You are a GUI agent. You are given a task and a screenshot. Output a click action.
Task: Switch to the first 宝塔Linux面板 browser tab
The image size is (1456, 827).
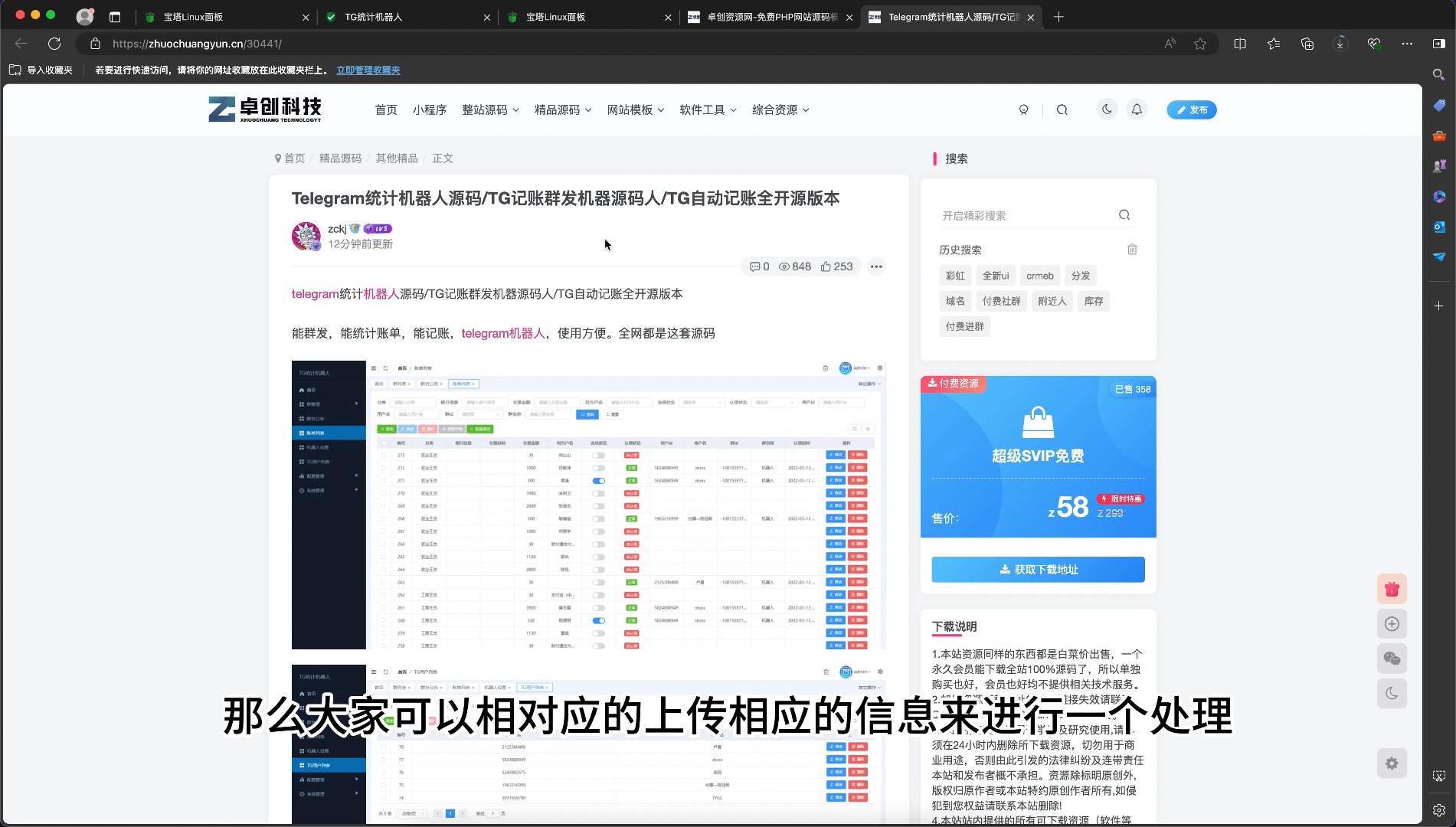click(226, 17)
